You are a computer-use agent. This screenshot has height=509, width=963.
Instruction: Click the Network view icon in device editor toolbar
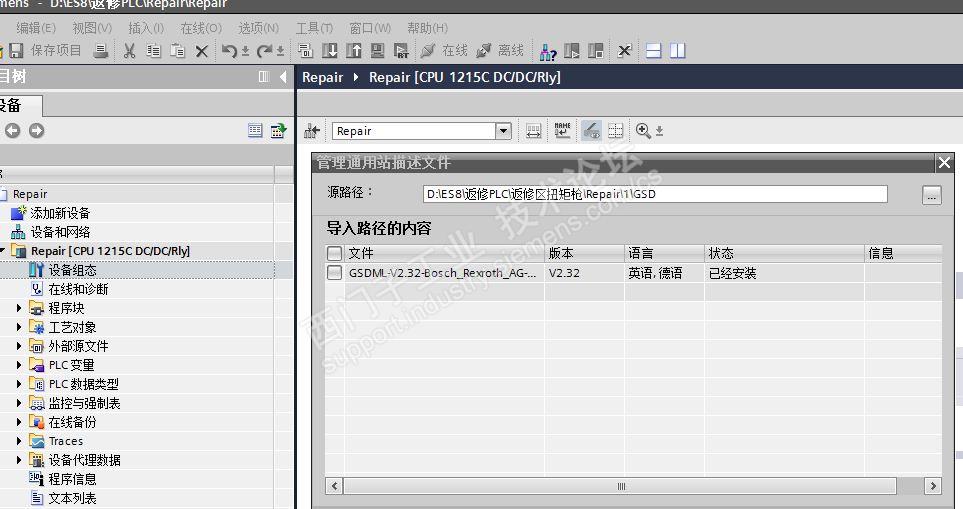311,131
